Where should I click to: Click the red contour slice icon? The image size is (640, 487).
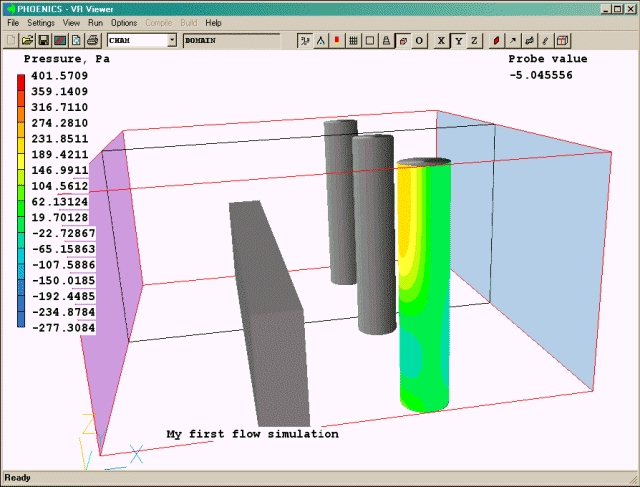coord(337,40)
